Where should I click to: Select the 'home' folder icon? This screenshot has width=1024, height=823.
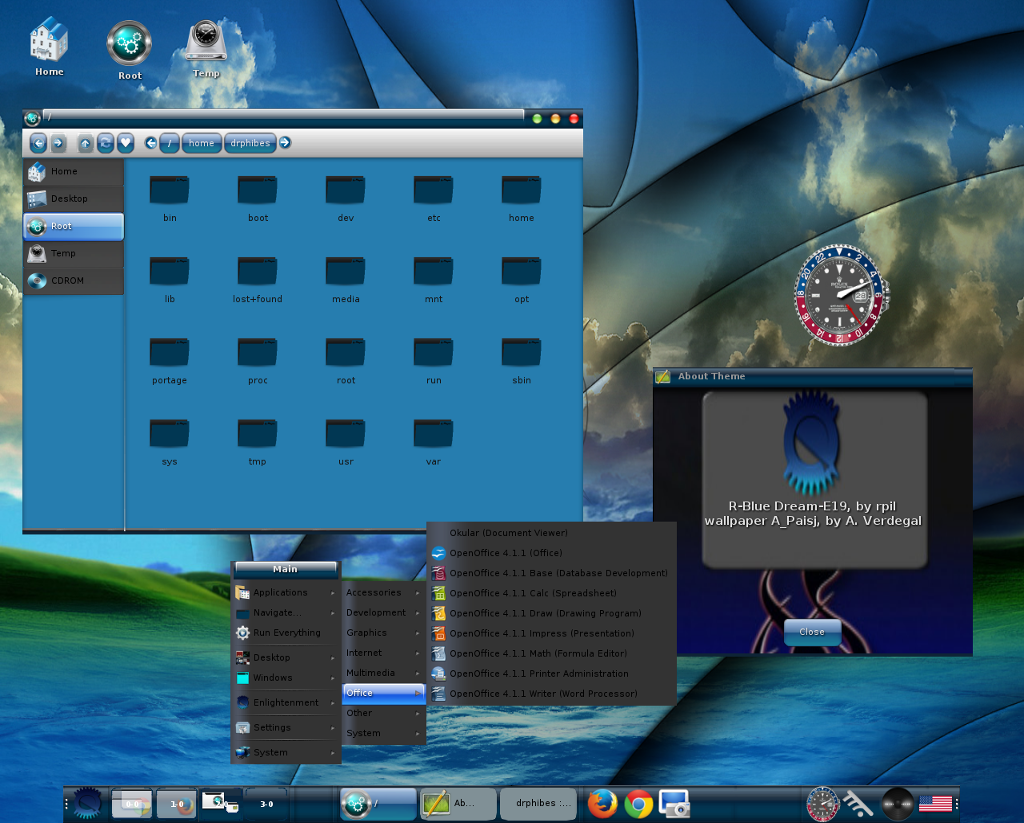tap(521, 197)
